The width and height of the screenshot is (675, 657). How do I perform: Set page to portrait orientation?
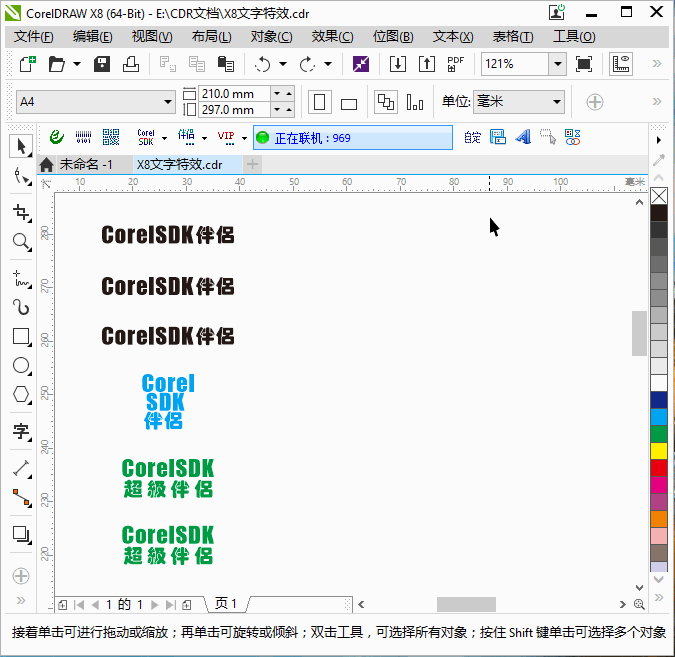point(320,102)
